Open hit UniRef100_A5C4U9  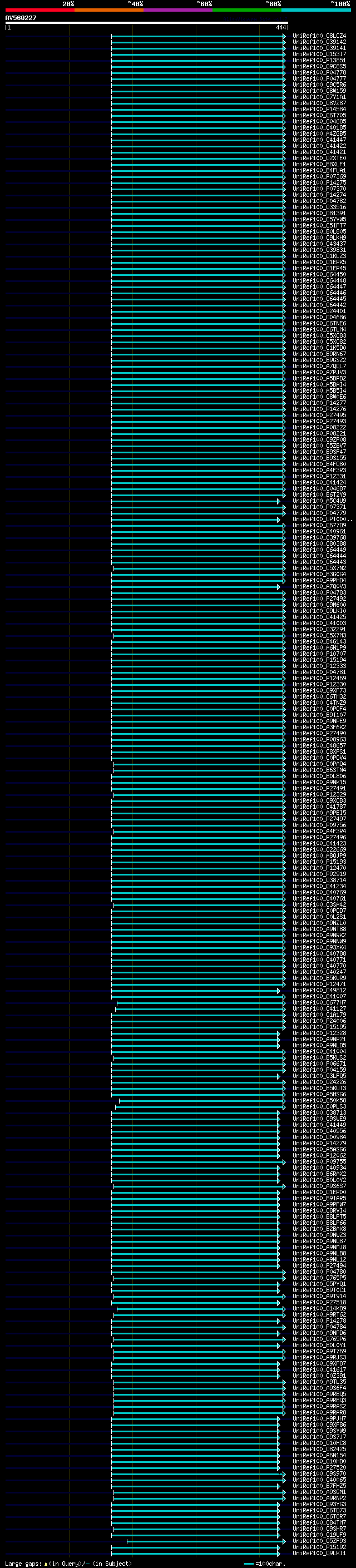319,501
